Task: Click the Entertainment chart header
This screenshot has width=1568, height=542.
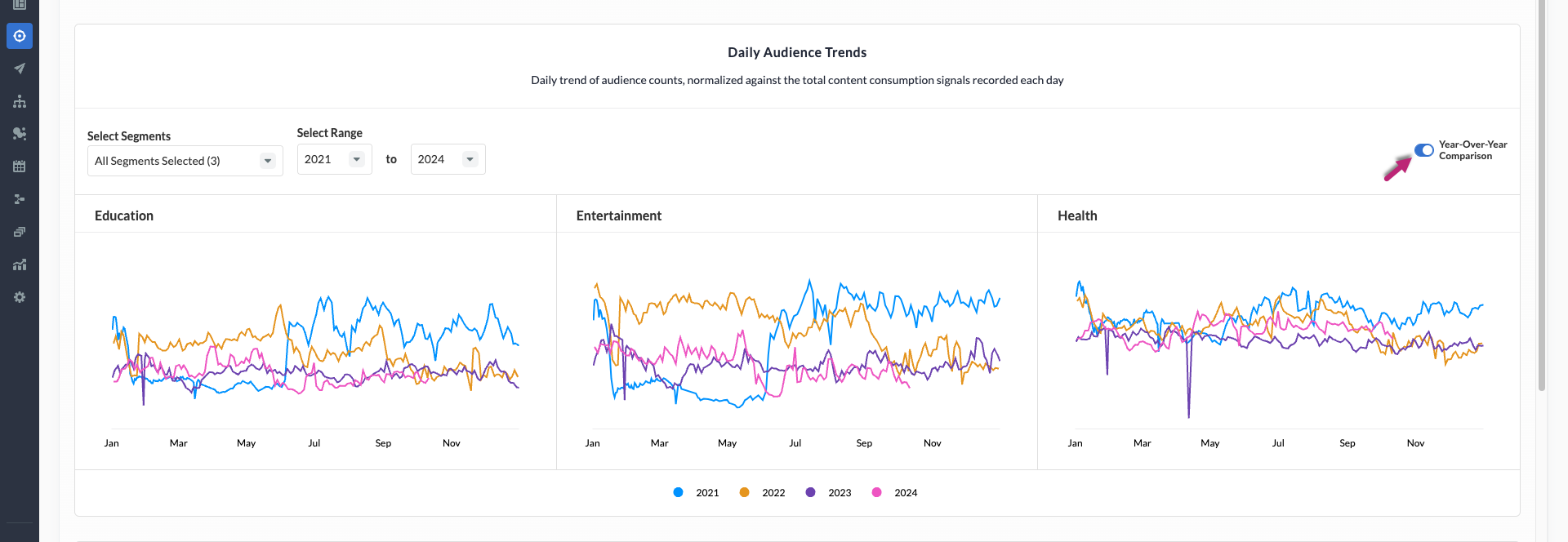Action: click(618, 215)
